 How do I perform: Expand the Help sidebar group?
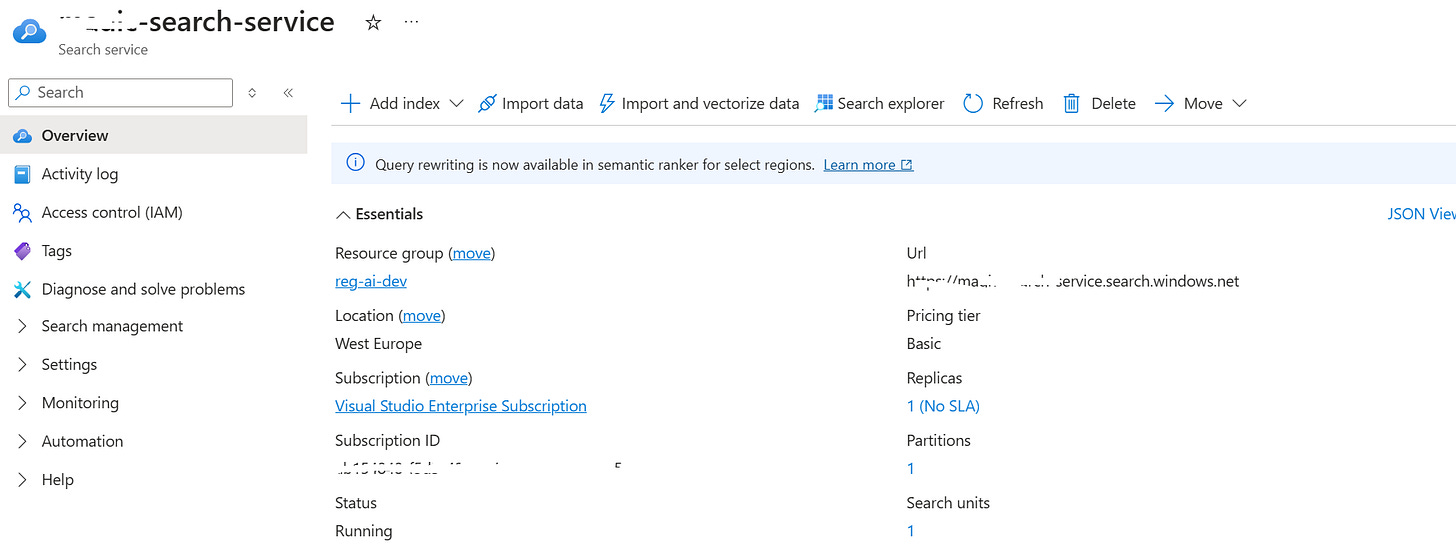click(22, 480)
